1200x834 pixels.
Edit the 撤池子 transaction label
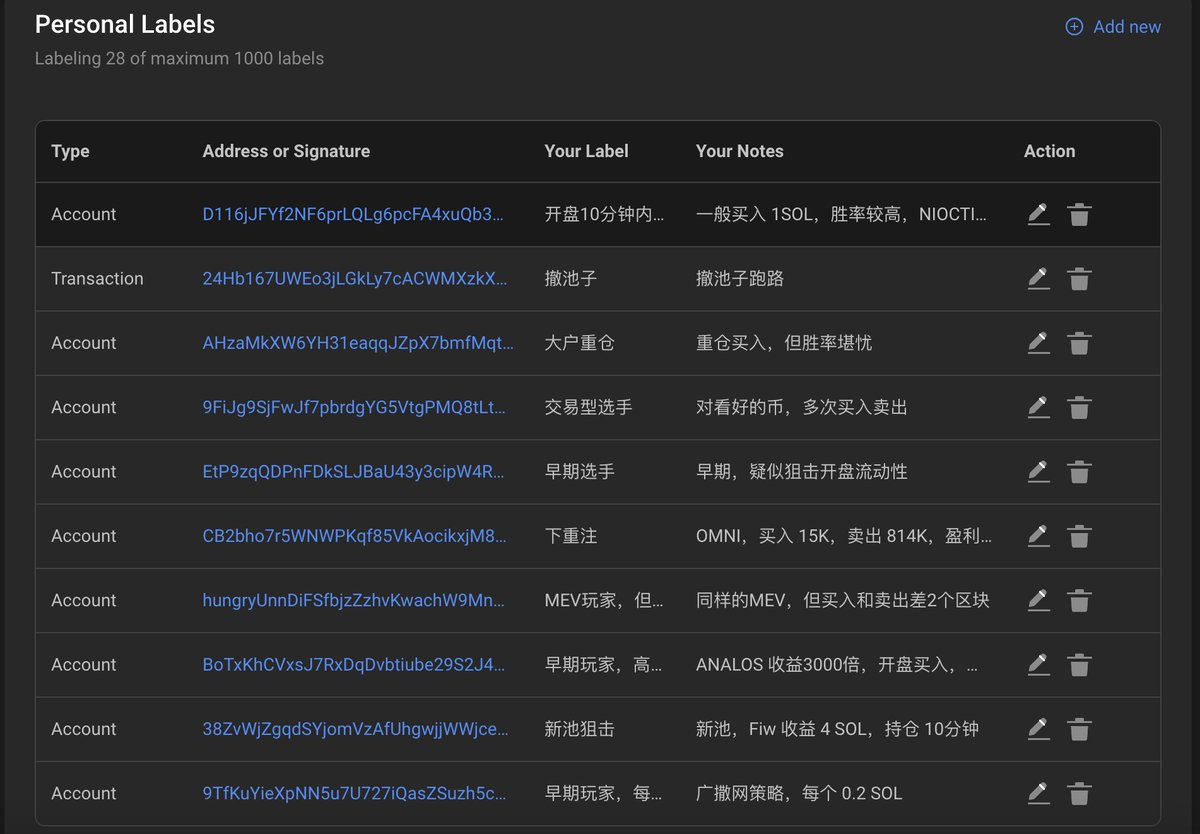(x=1038, y=279)
